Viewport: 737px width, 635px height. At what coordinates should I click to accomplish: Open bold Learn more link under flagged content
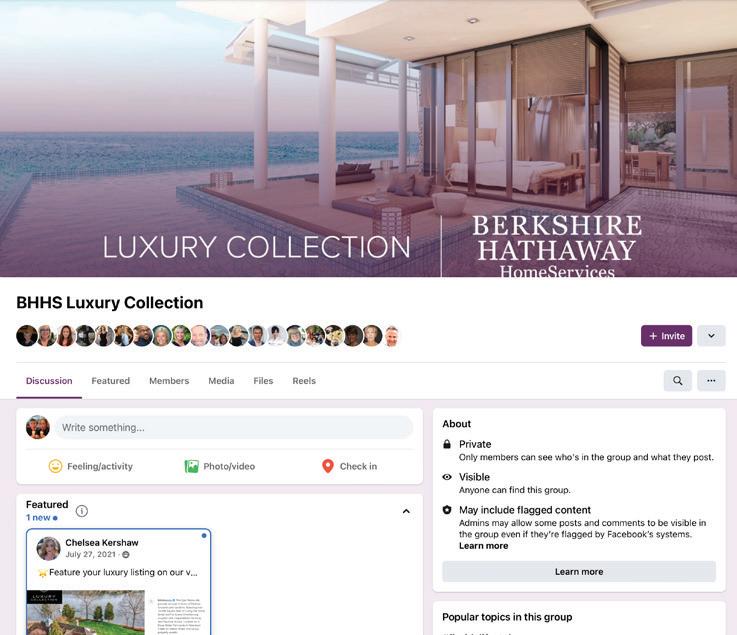click(x=483, y=546)
